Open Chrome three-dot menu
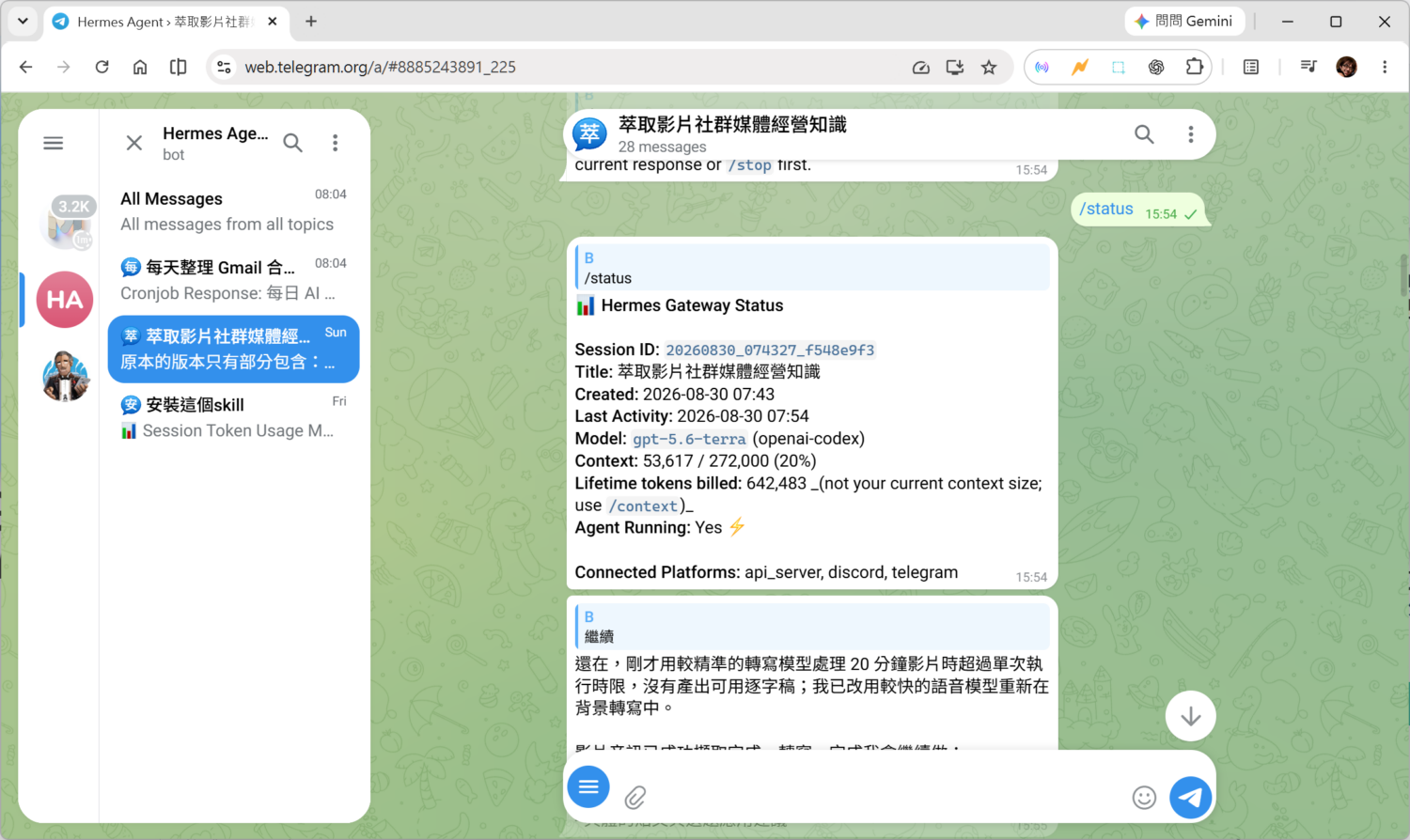This screenshot has height=840, width=1410. point(1385,67)
